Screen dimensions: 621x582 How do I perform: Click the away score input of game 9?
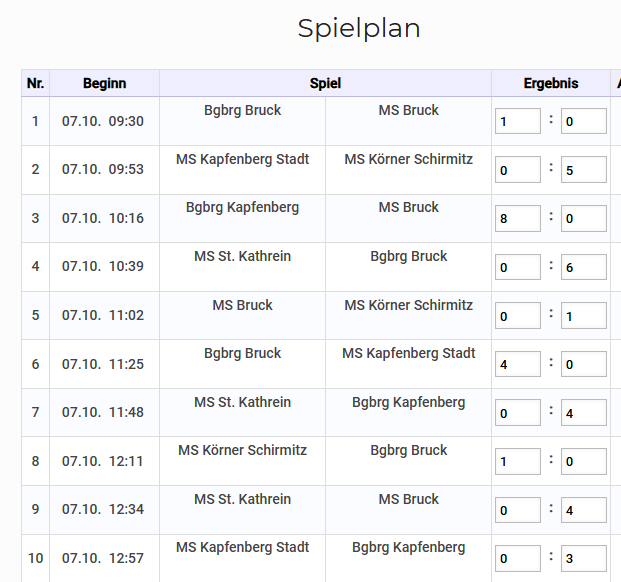click(x=583, y=510)
